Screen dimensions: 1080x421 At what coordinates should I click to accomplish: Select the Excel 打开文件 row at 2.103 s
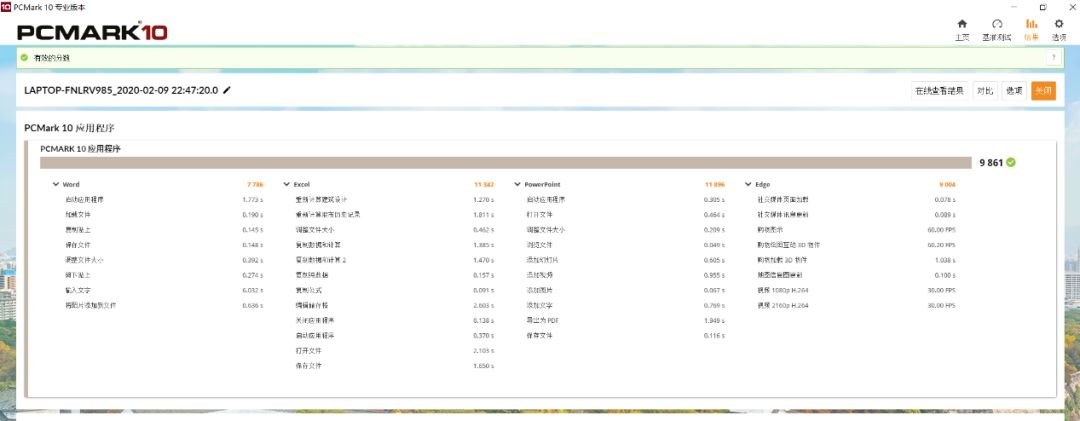point(394,351)
